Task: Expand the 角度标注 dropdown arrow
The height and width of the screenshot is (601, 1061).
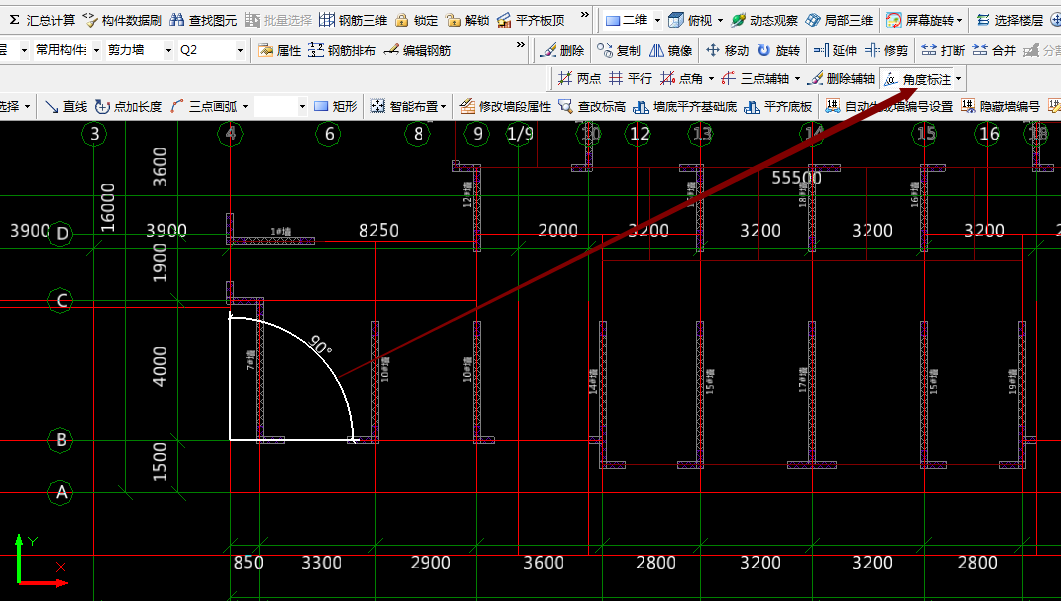Action: pyautogui.click(x=958, y=79)
